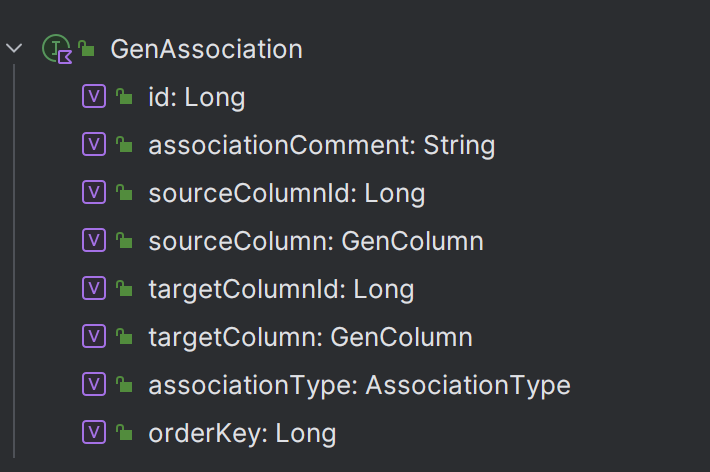Click the visibility lock icon for targetColumn
The height and width of the screenshot is (472, 710).
point(124,337)
